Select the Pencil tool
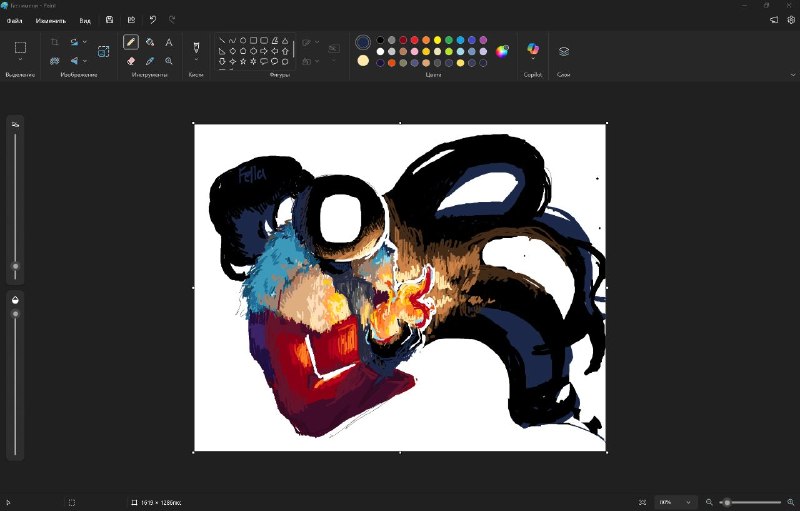 tap(131, 42)
